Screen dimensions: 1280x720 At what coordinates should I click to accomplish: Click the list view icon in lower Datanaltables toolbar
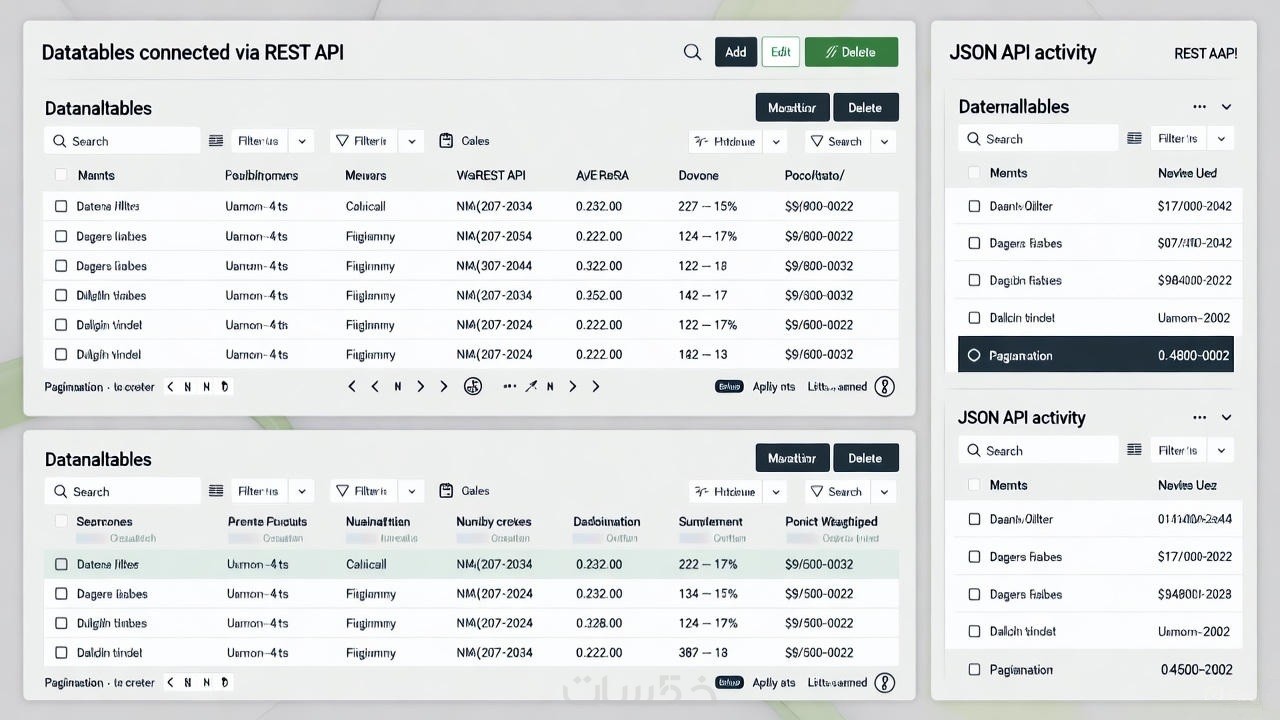click(x=216, y=491)
